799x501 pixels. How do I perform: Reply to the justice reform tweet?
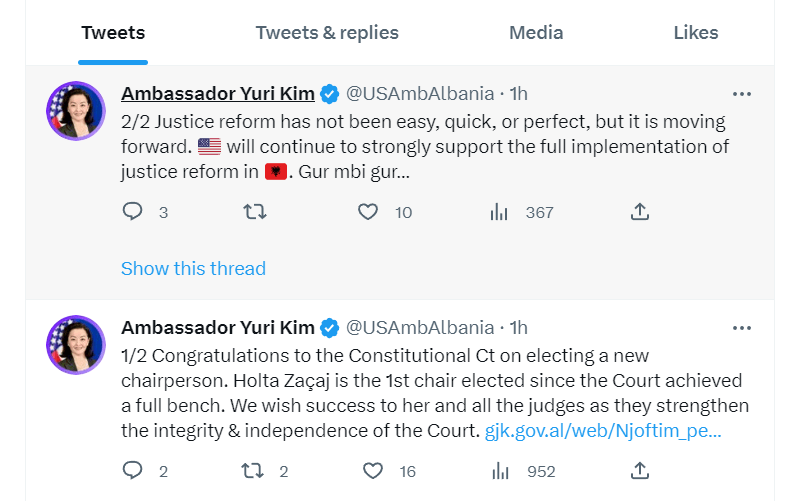[x=133, y=212]
